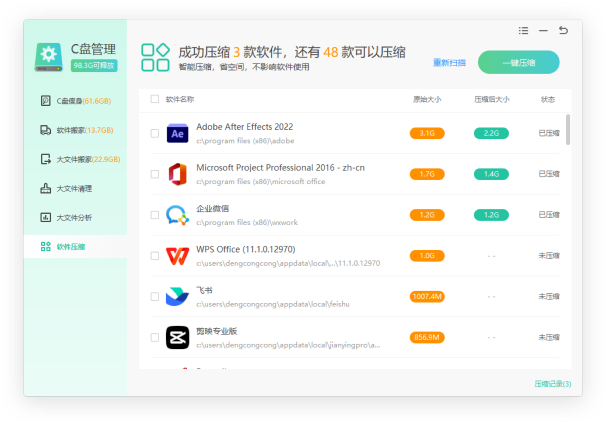606x424 pixels.
Task: Click the 软件名称 column header
Action: coord(180,99)
